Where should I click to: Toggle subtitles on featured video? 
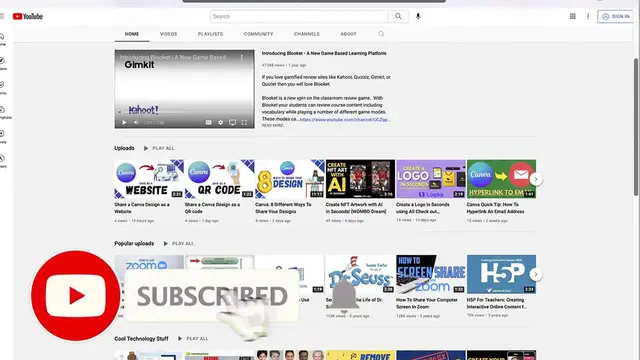point(209,122)
